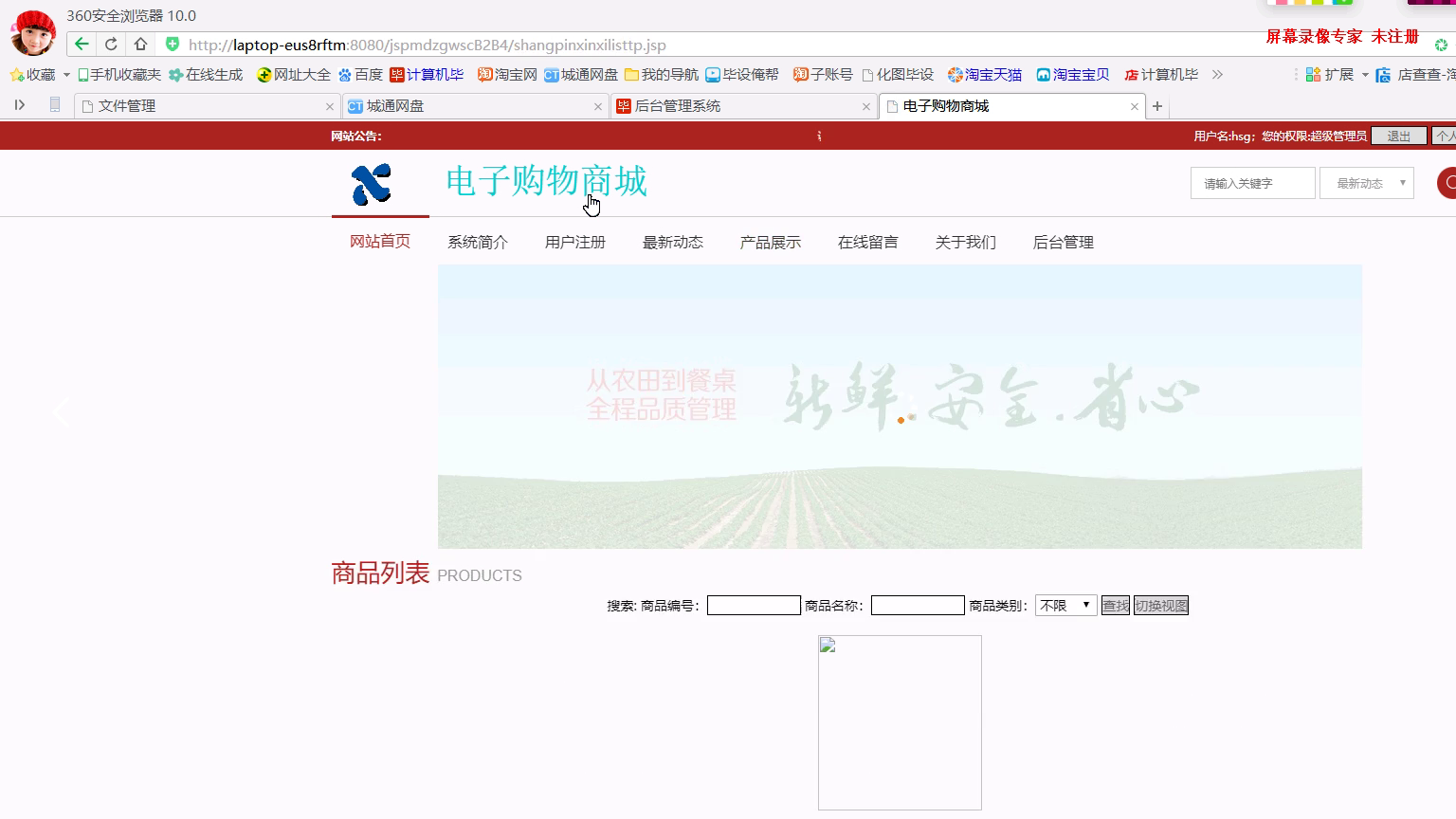The image size is (1456, 819).
Task: Open 在线留言 navigation item
Action: pyautogui.click(x=868, y=243)
